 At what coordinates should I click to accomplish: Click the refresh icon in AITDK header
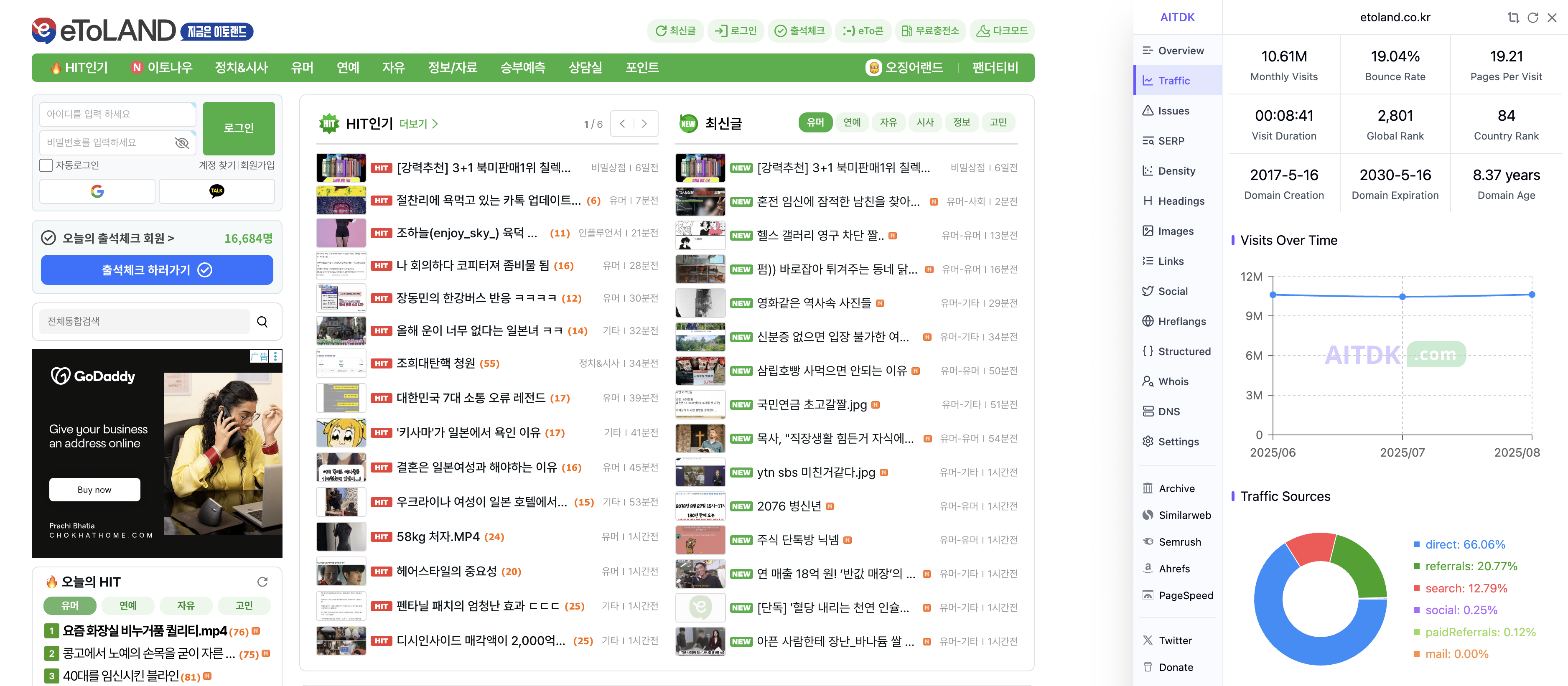click(1533, 18)
